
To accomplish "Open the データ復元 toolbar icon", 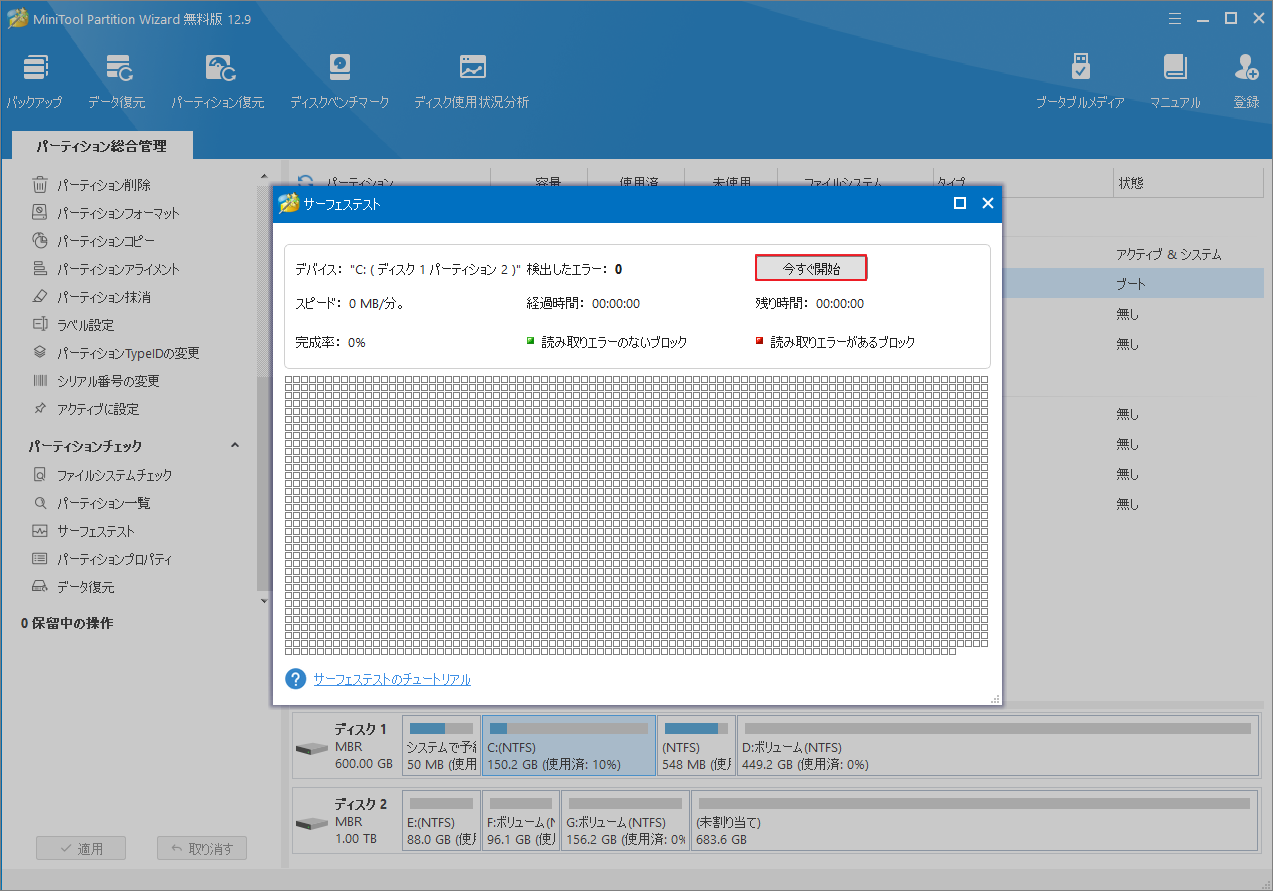I will (116, 81).
